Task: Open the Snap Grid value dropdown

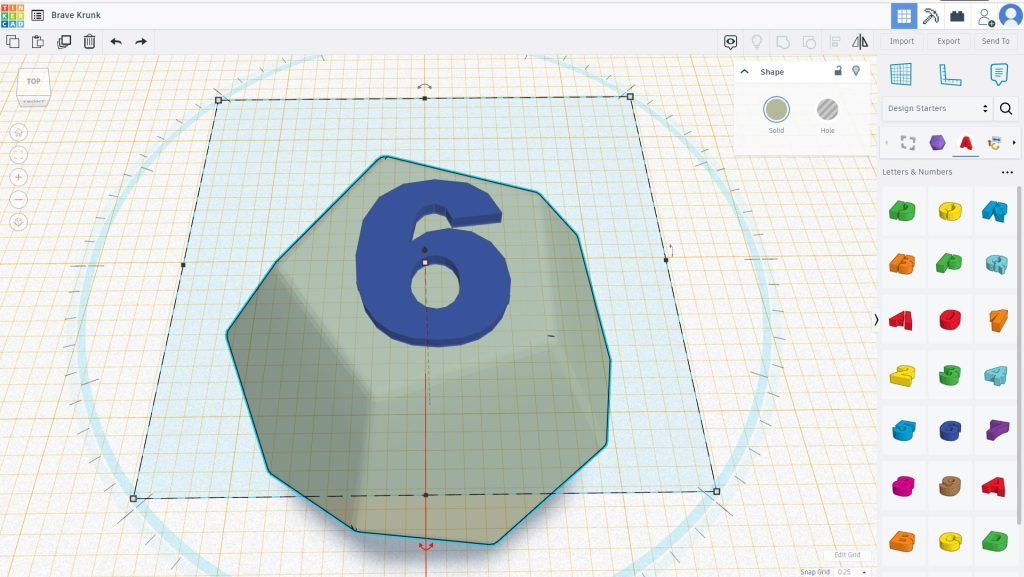Action: [x=854, y=572]
